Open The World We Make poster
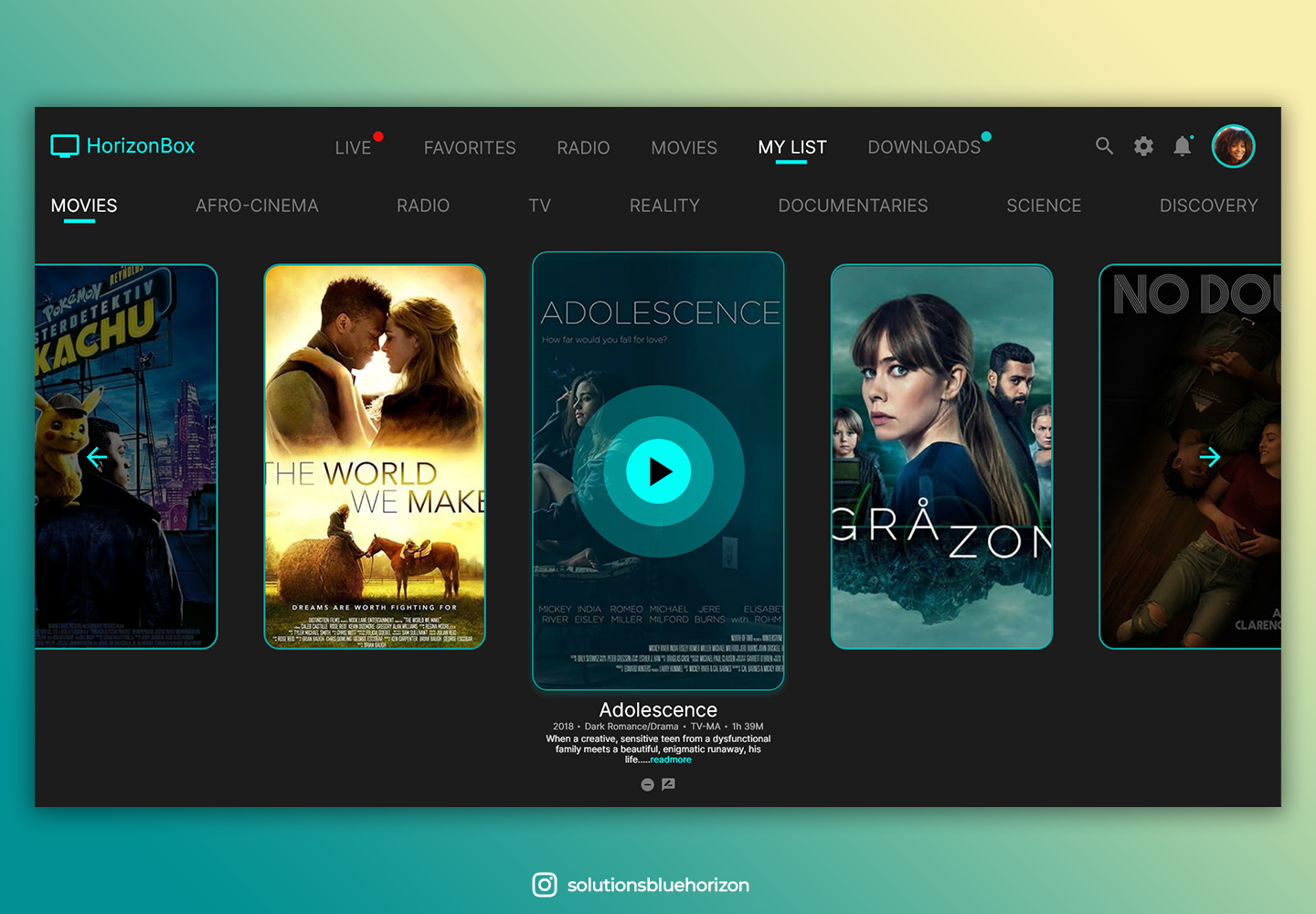The height and width of the screenshot is (914, 1316). (x=375, y=457)
